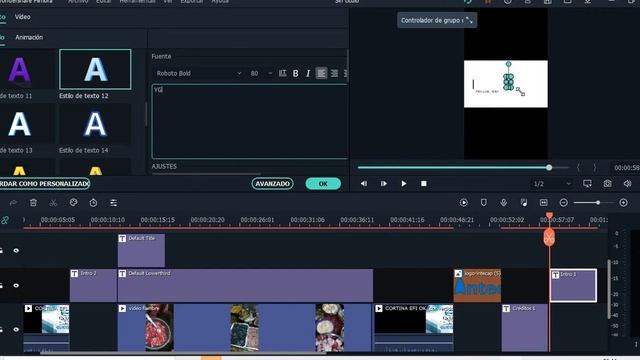Image resolution: width=640 pixels, height=360 pixels.
Task: Open the font size 80 dropdown
Action: point(261,73)
